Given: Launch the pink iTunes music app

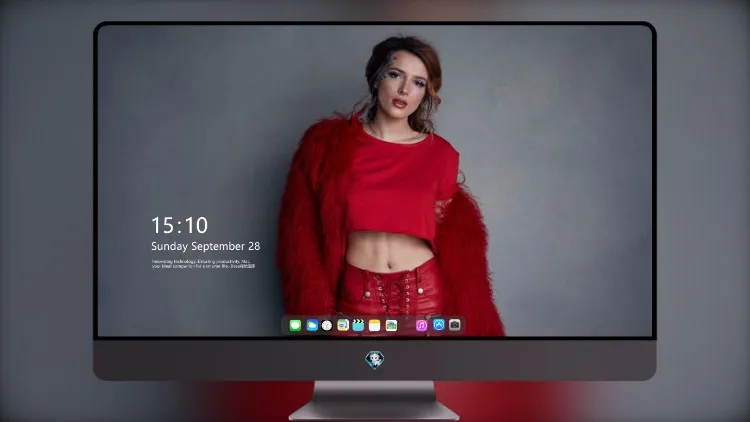Looking at the screenshot, I should pyautogui.click(x=421, y=325).
